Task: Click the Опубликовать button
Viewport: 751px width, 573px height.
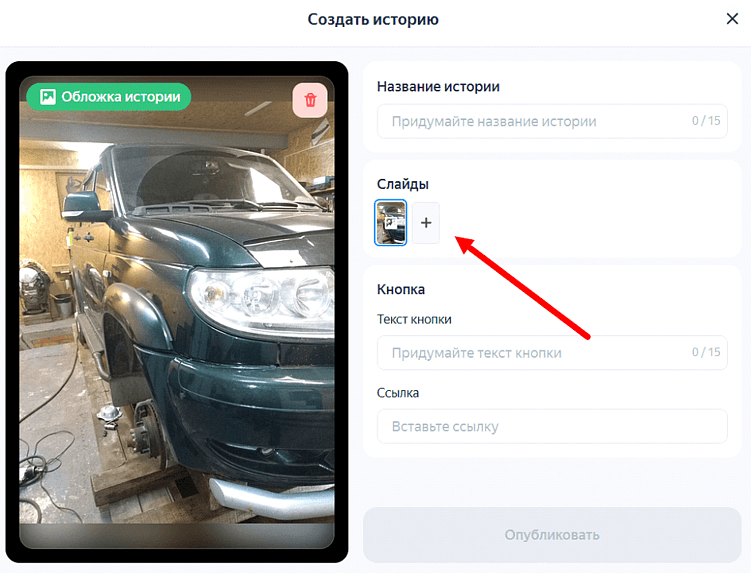Action: [x=552, y=535]
